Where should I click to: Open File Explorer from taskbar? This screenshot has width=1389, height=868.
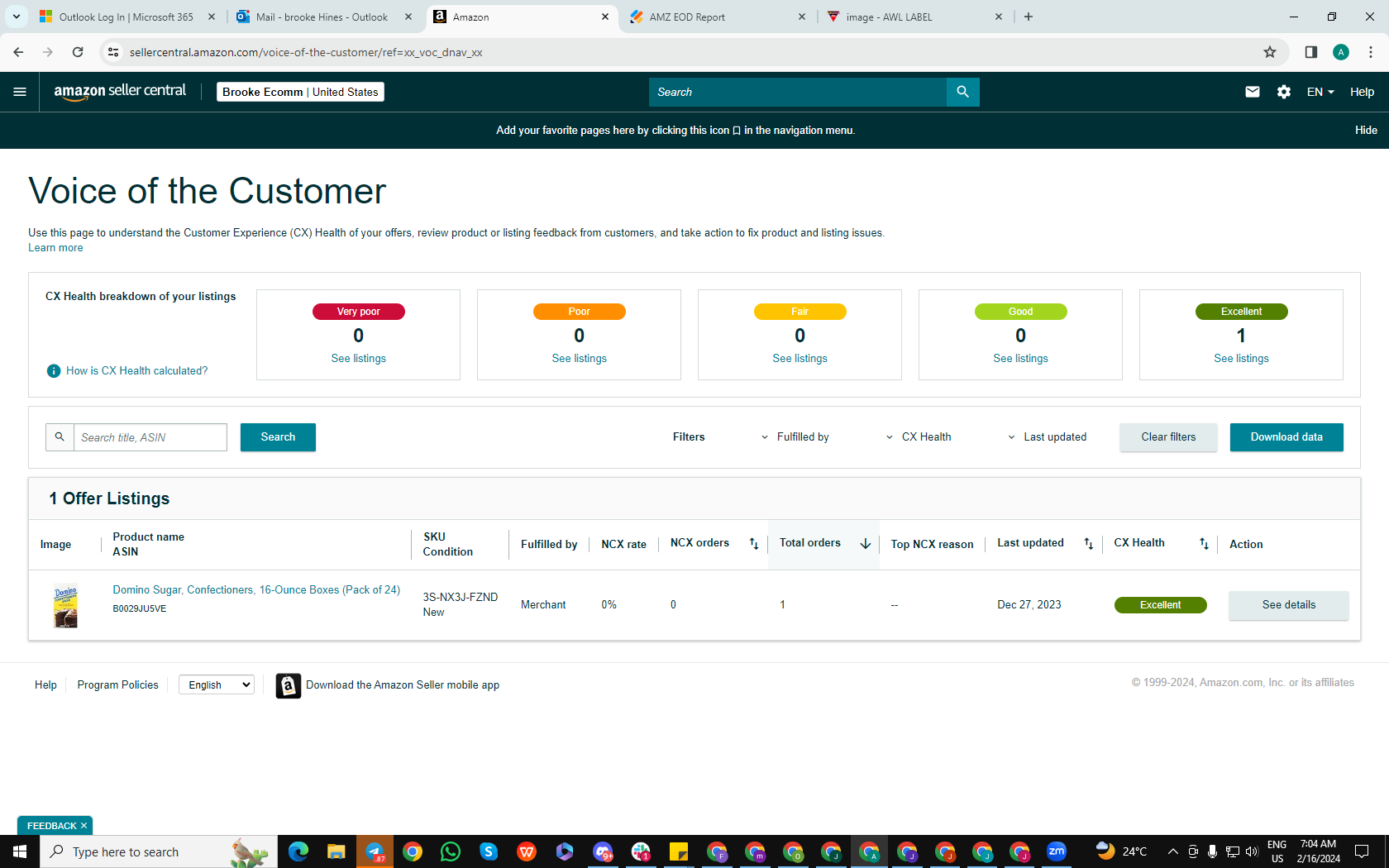(x=337, y=851)
